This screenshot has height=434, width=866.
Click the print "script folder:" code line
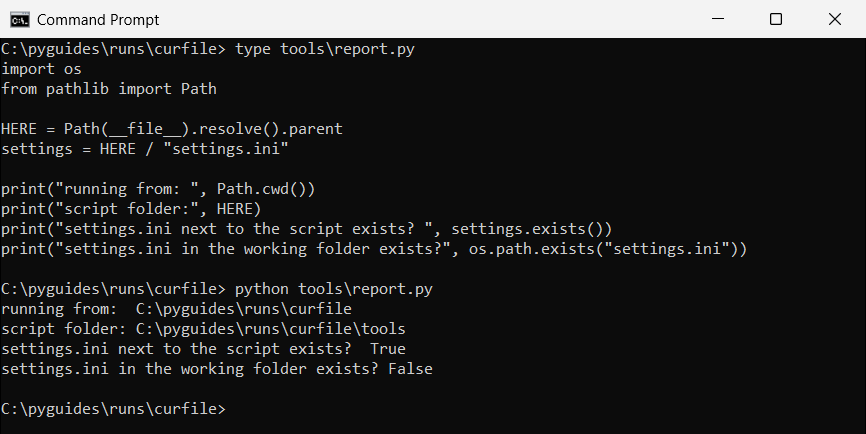point(131,209)
